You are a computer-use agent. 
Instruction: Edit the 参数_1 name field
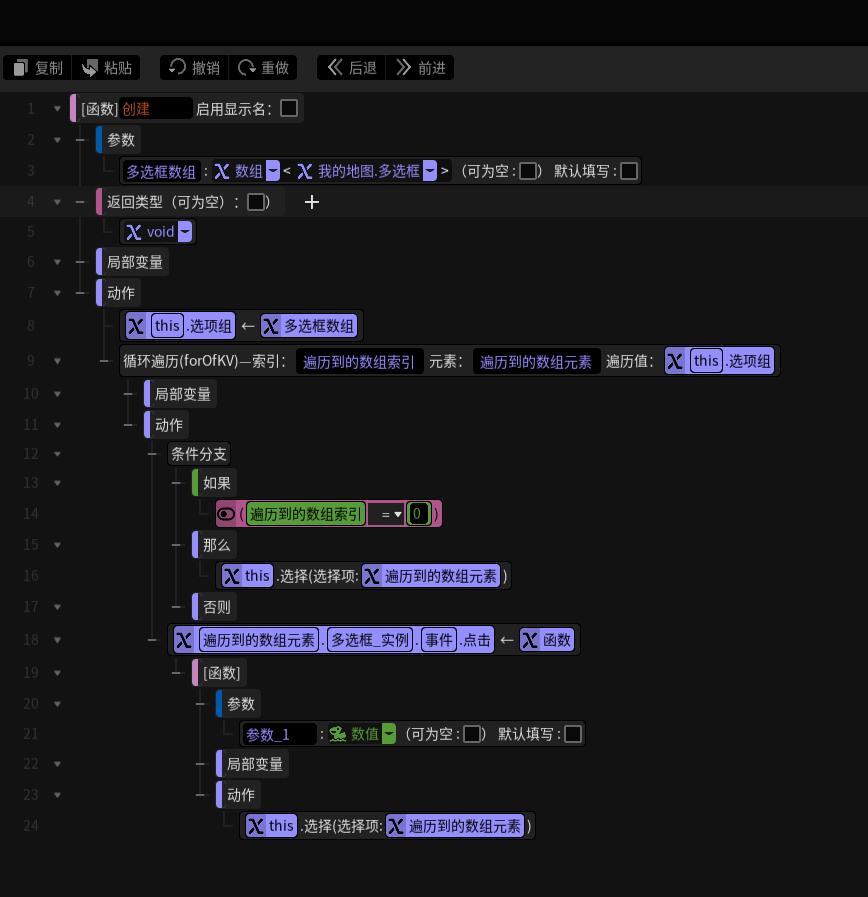point(279,734)
